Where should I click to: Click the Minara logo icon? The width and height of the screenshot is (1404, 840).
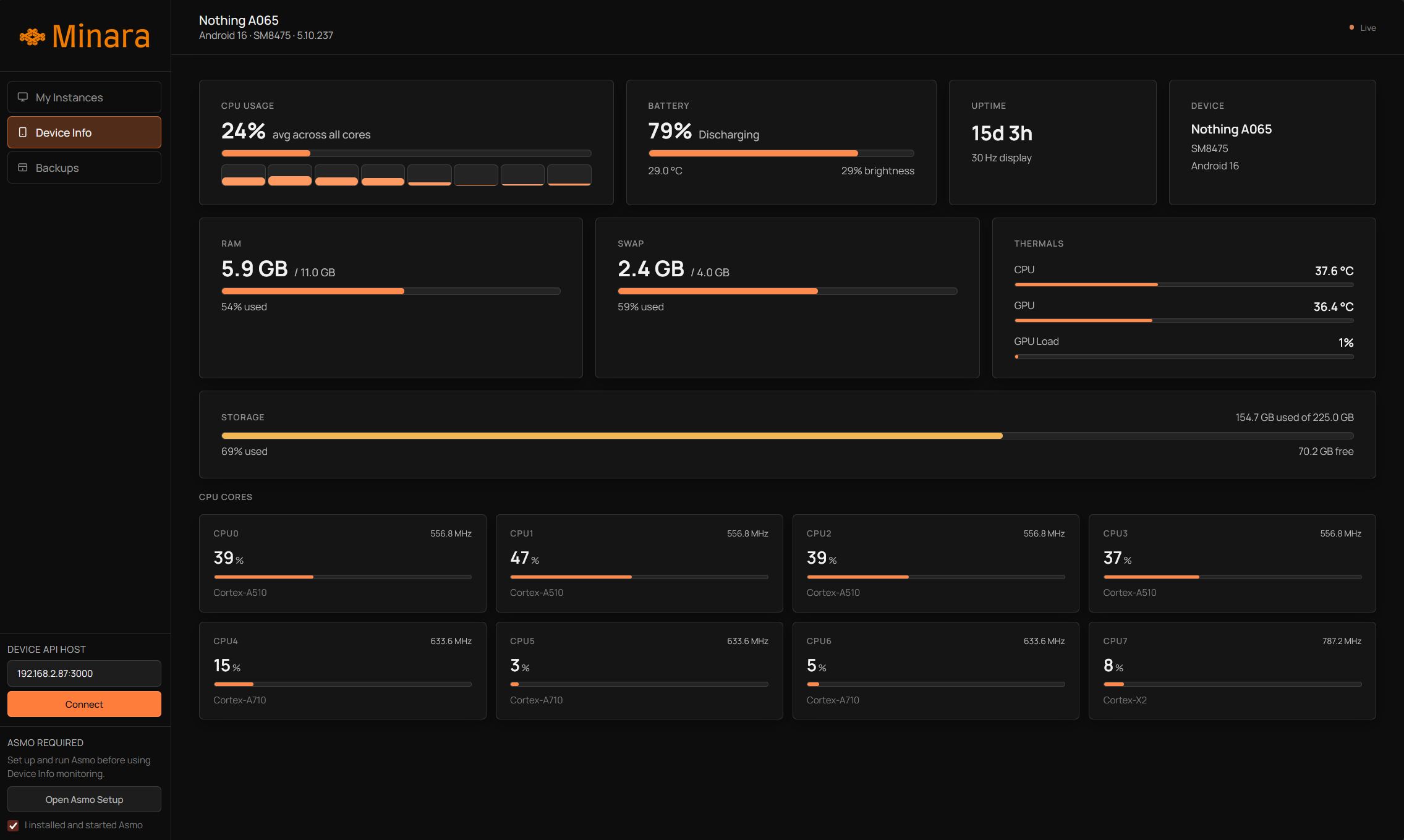32,36
